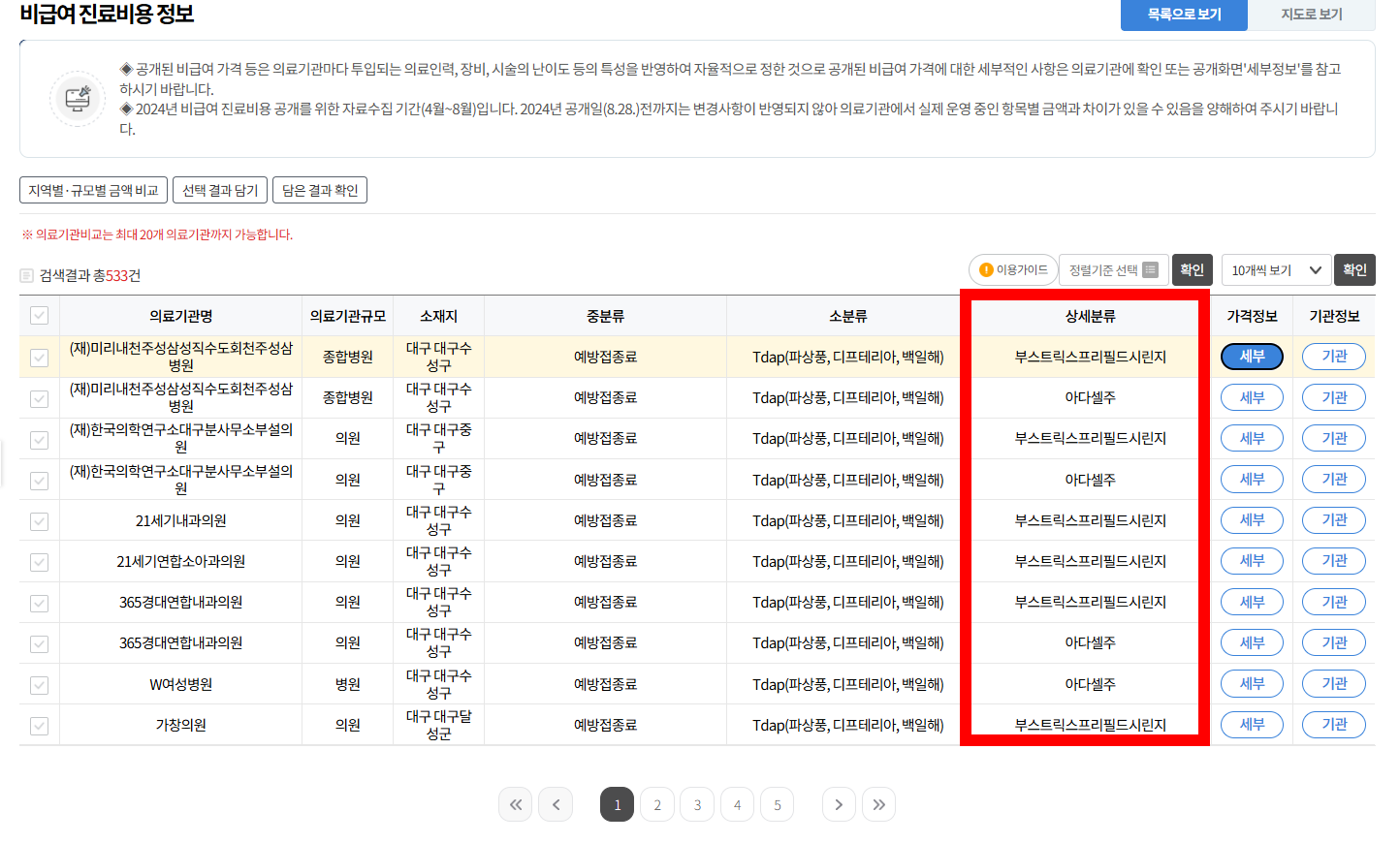Go to page 3 in pagination
1400x843 pixels.
click(697, 804)
